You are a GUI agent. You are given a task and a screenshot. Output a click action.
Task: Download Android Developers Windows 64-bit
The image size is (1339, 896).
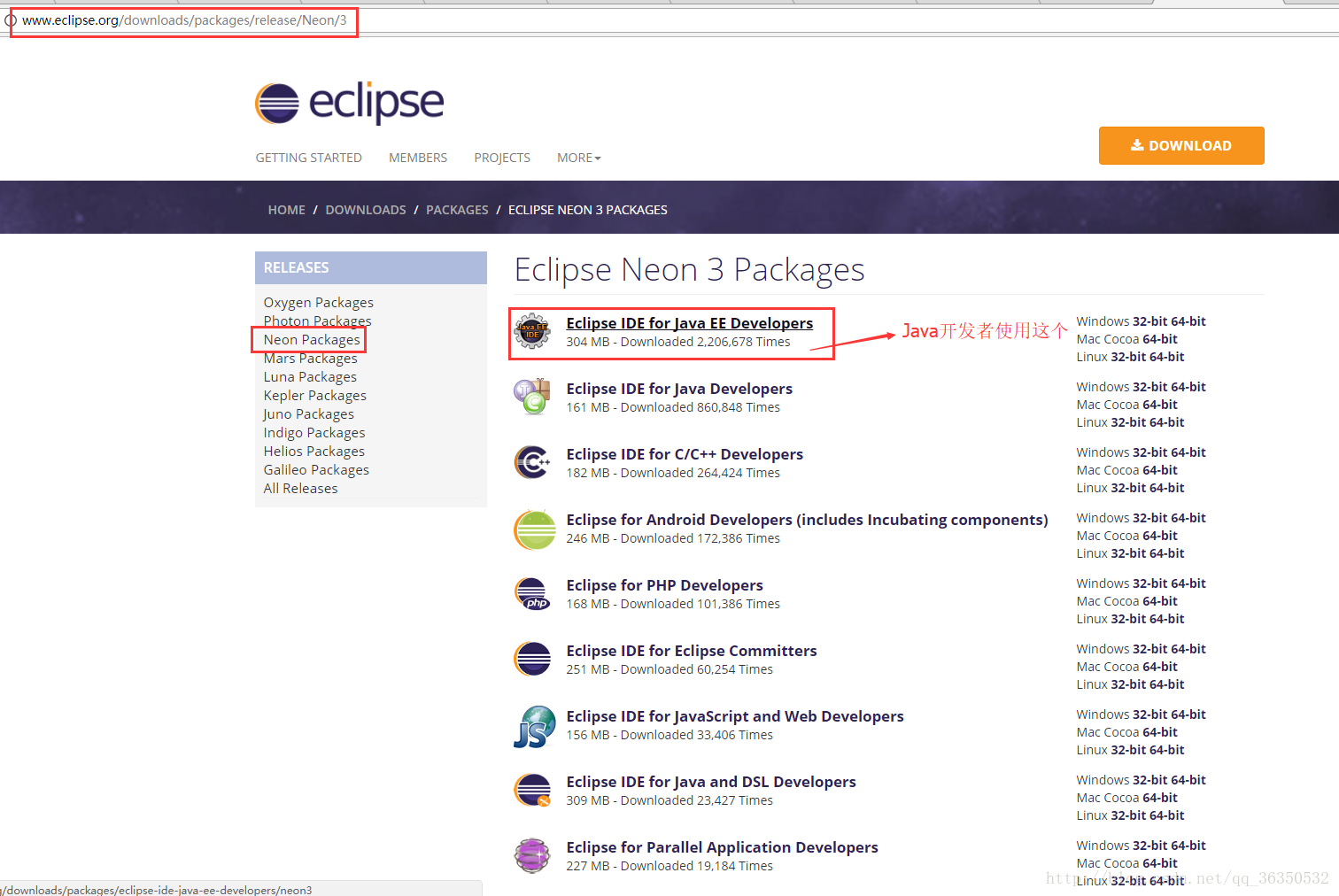click(x=1188, y=518)
